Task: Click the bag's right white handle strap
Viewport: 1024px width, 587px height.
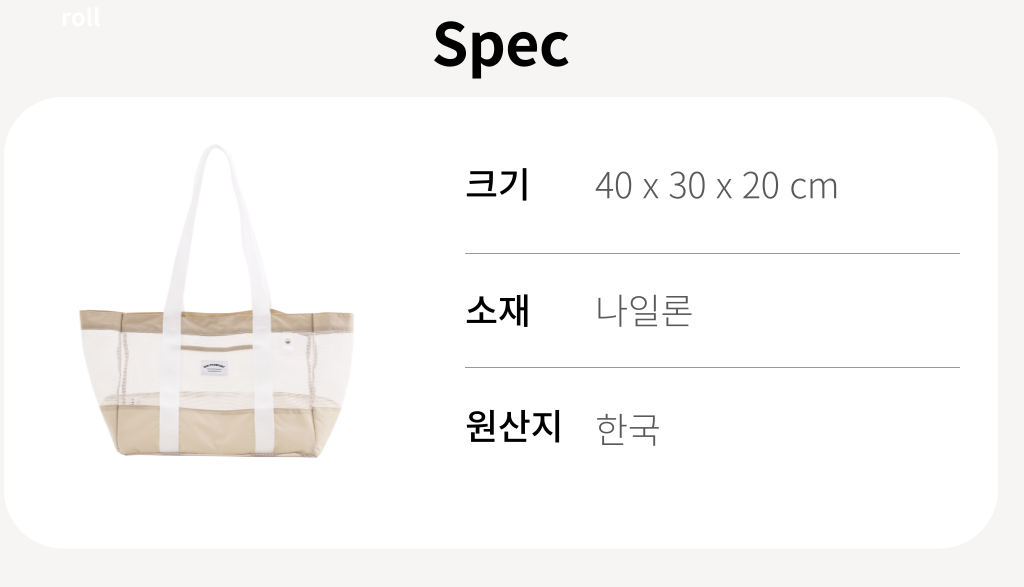Action: tap(252, 250)
